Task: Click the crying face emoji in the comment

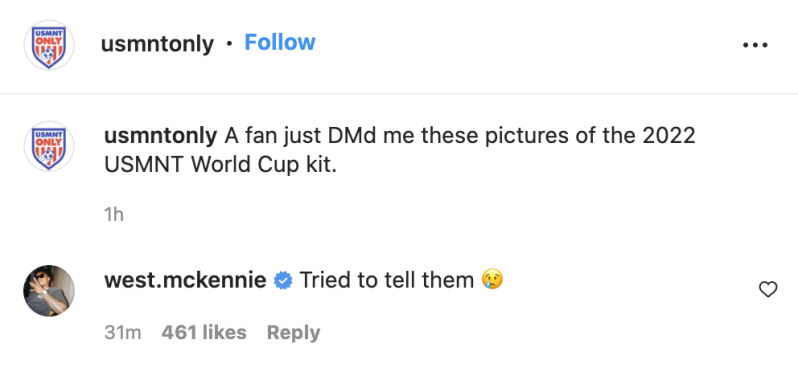Action: pyautogui.click(x=492, y=280)
